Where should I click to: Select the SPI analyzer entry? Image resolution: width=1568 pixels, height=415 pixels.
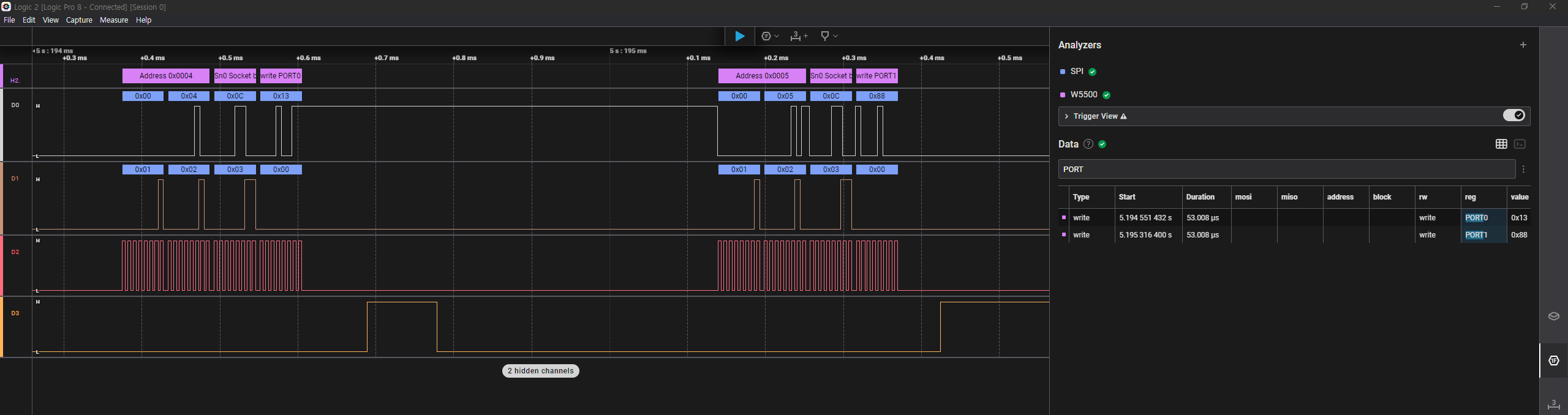point(1077,72)
